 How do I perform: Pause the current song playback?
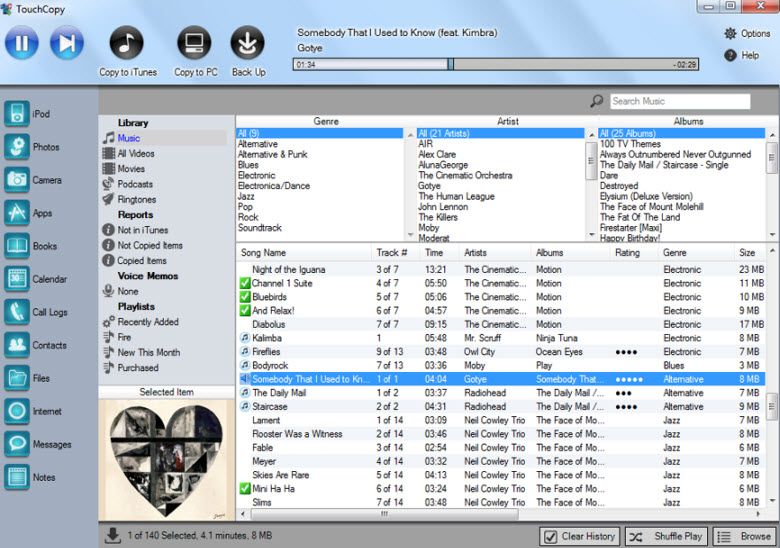(x=21, y=43)
